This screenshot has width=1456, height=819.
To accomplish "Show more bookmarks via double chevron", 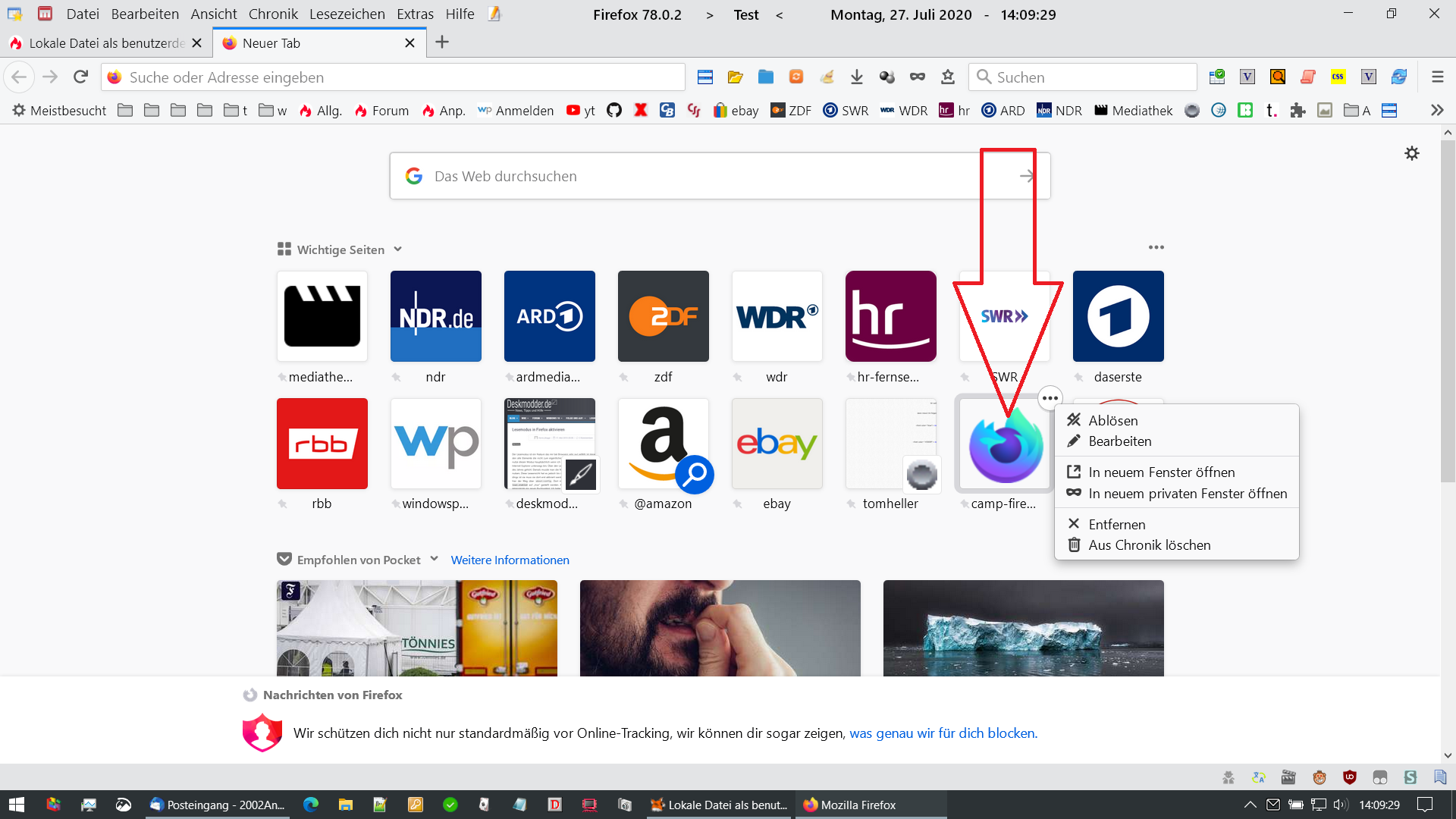I will [x=1436, y=111].
